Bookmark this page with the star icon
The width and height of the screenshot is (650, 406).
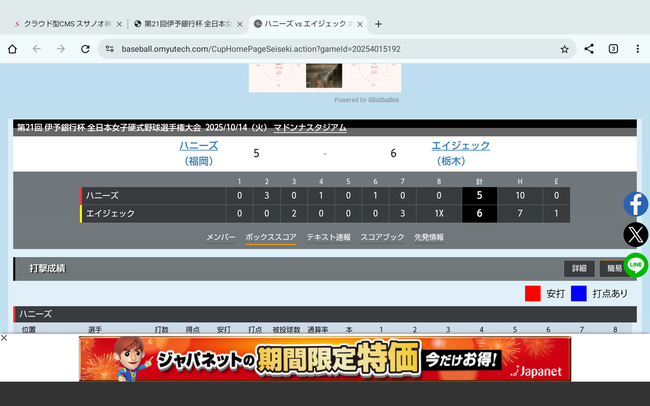[564, 48]
